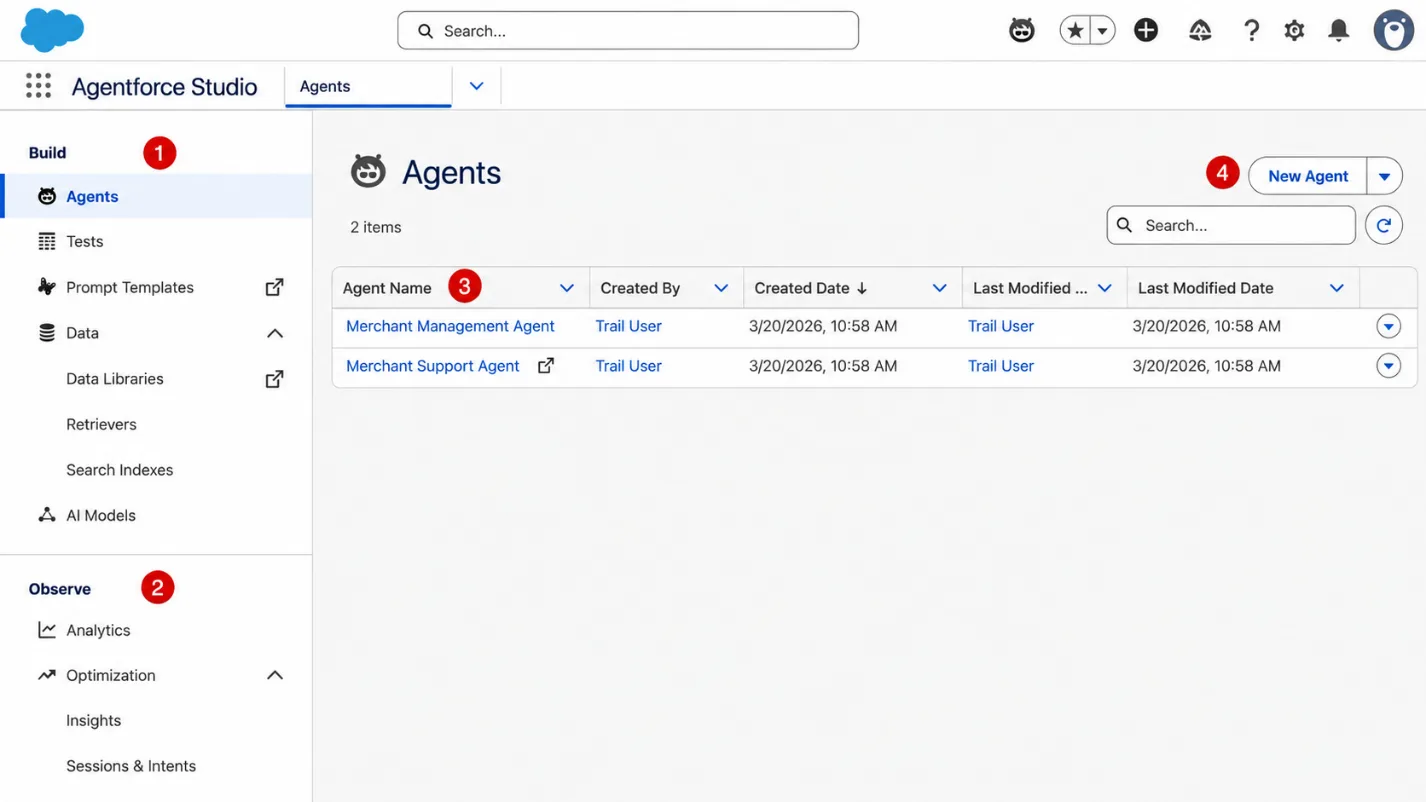Screen dimensions: 1426x802
Task: Open the Last Modified By column menu chevron
Action: (x=1105, y=288)
